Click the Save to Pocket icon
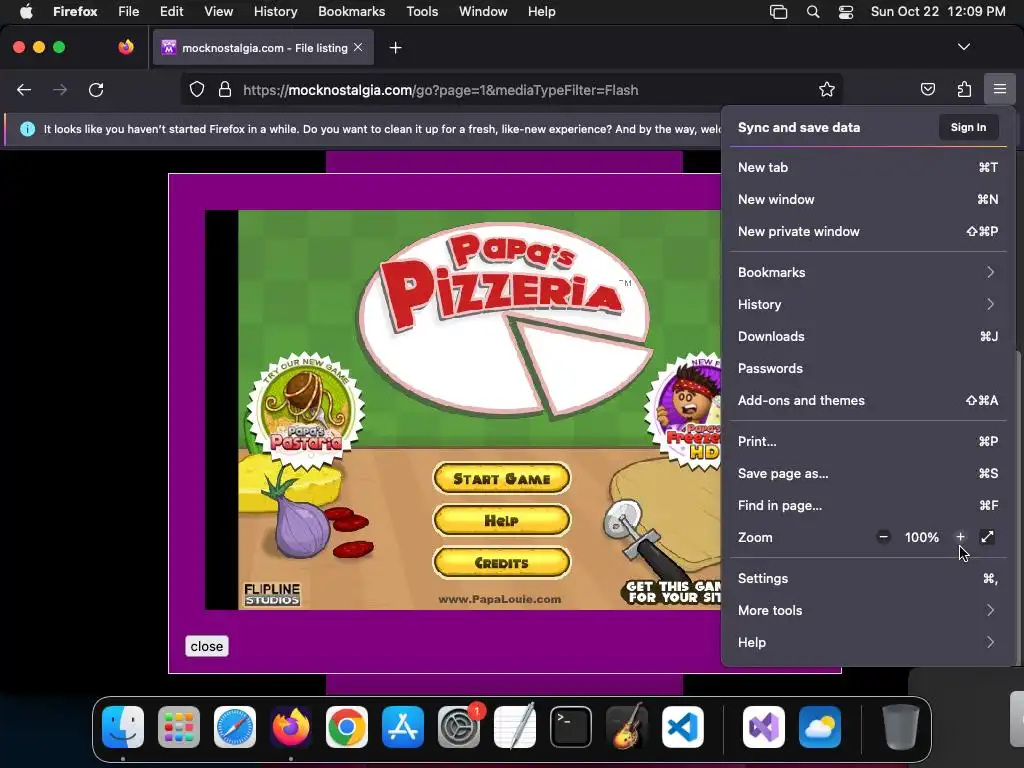This screenshot has width=1024, height=768. (x=927, y=89)
